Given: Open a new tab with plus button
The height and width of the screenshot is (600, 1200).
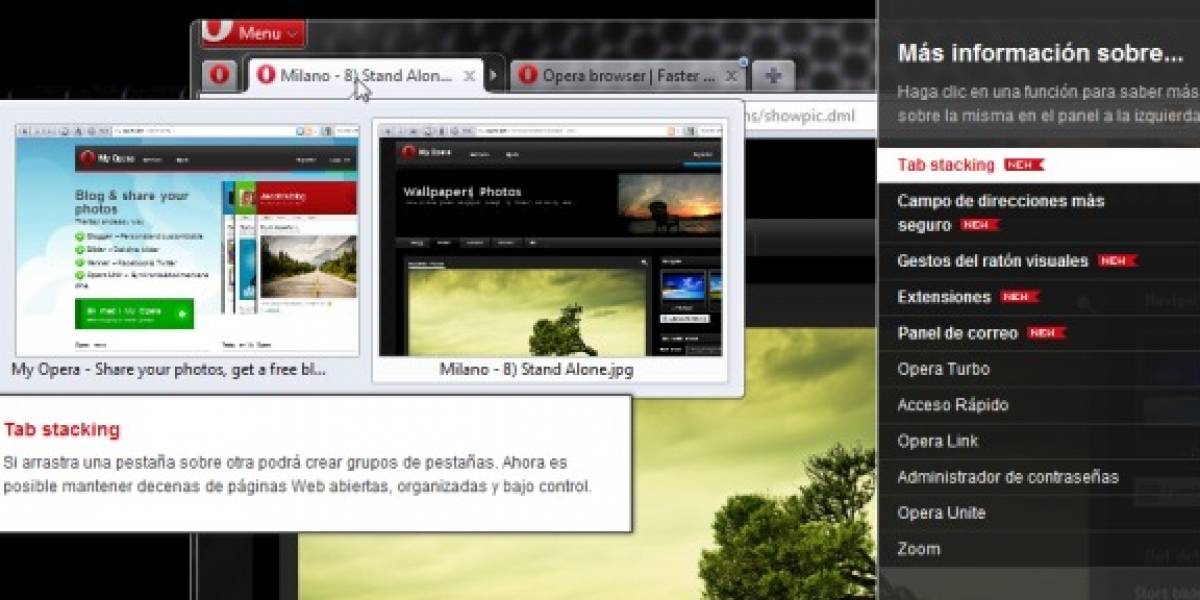Looking at the screenshot, I should [772, 76].
